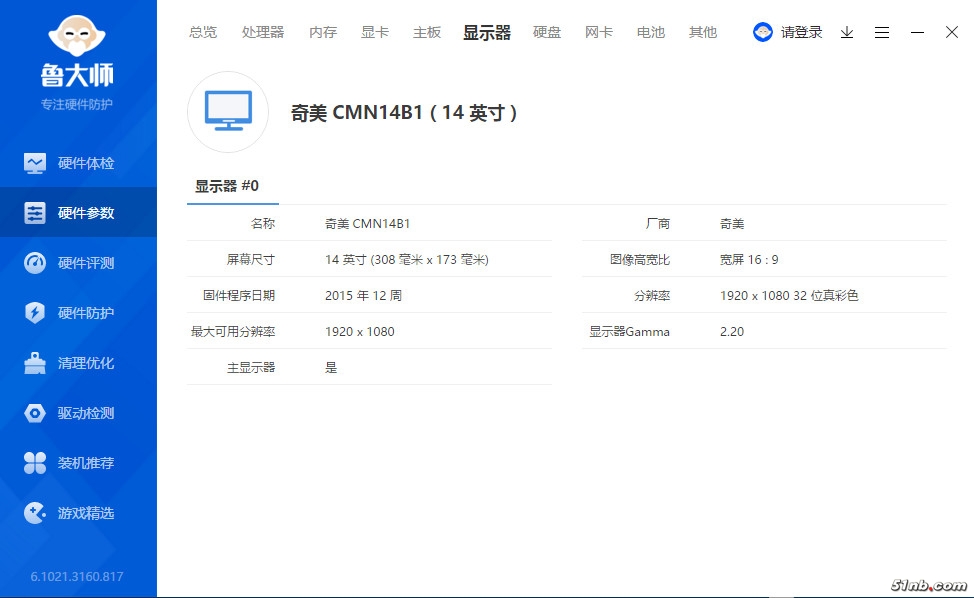The width and height of the screenshot is (974, 598).
Task: Click the max resolution value 1920 x 1080
Action: point(360,332)
